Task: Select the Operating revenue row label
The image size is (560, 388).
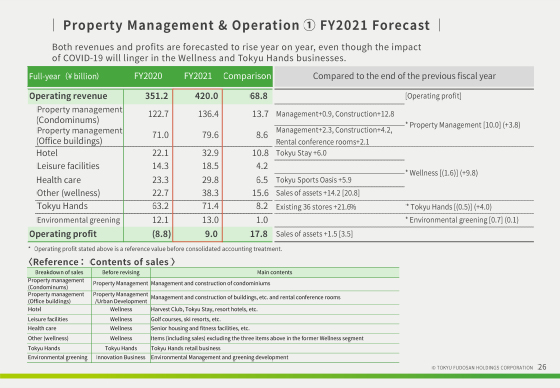Action: point(68,96)
